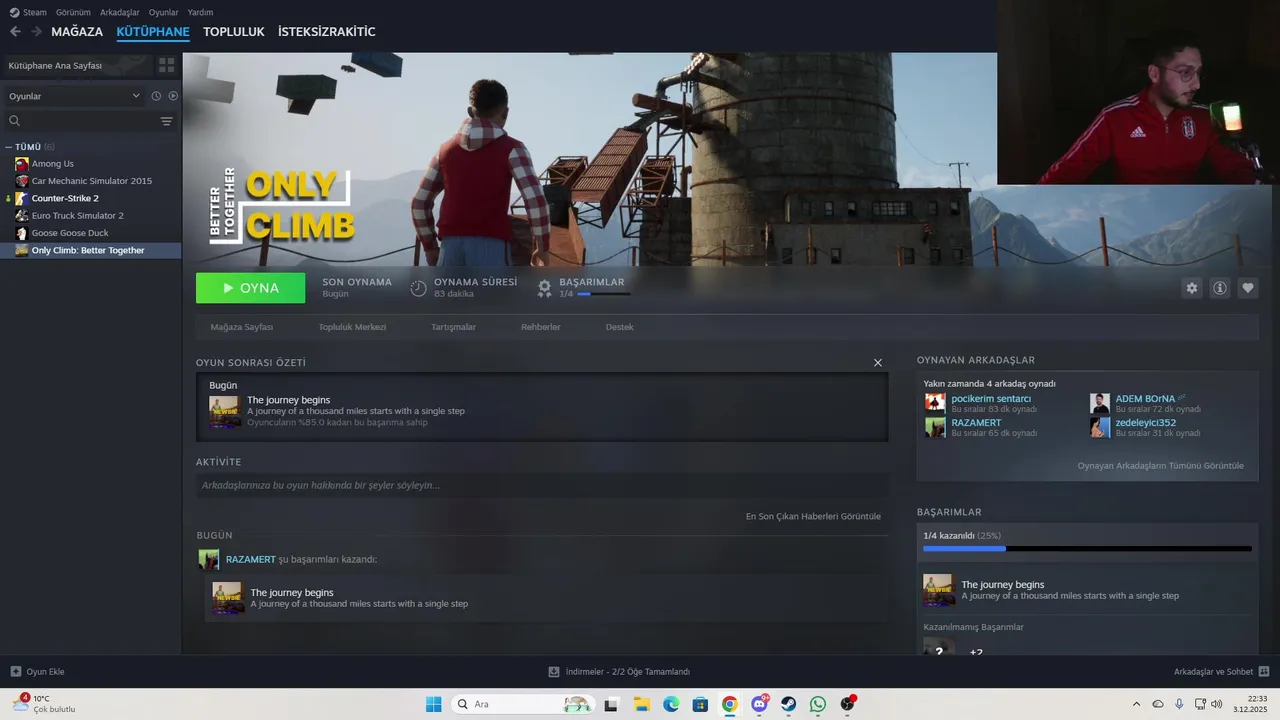Open library advanced filter icon
The width and height of the screenshot is (1280, 720).
click(x=166, y=121)
